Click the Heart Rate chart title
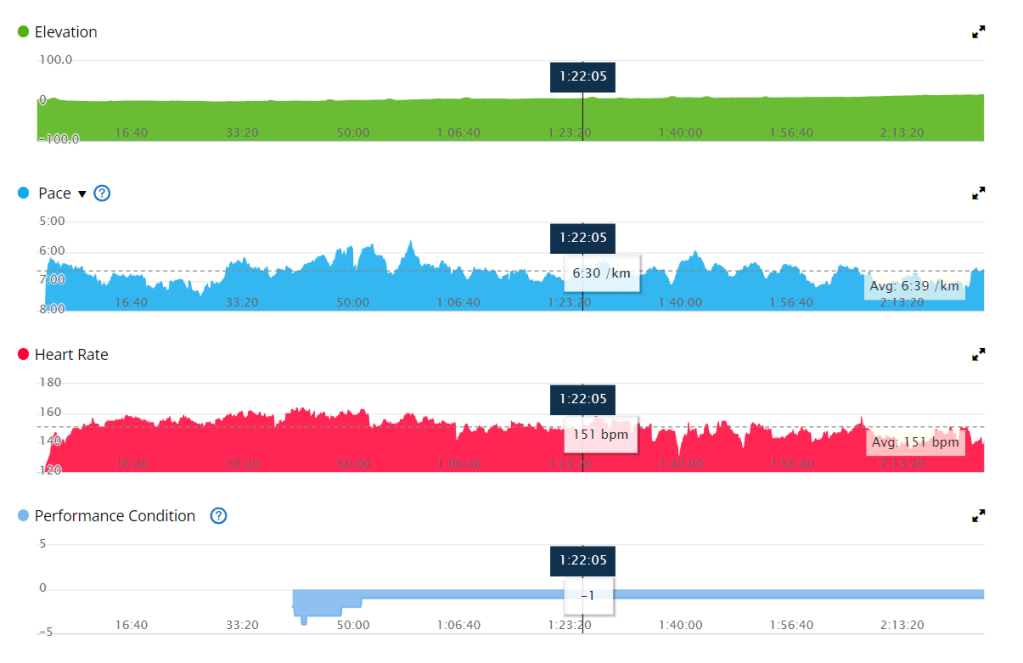Image resolution: width=1023 pixels, height=663 pixels. point(71,355)
